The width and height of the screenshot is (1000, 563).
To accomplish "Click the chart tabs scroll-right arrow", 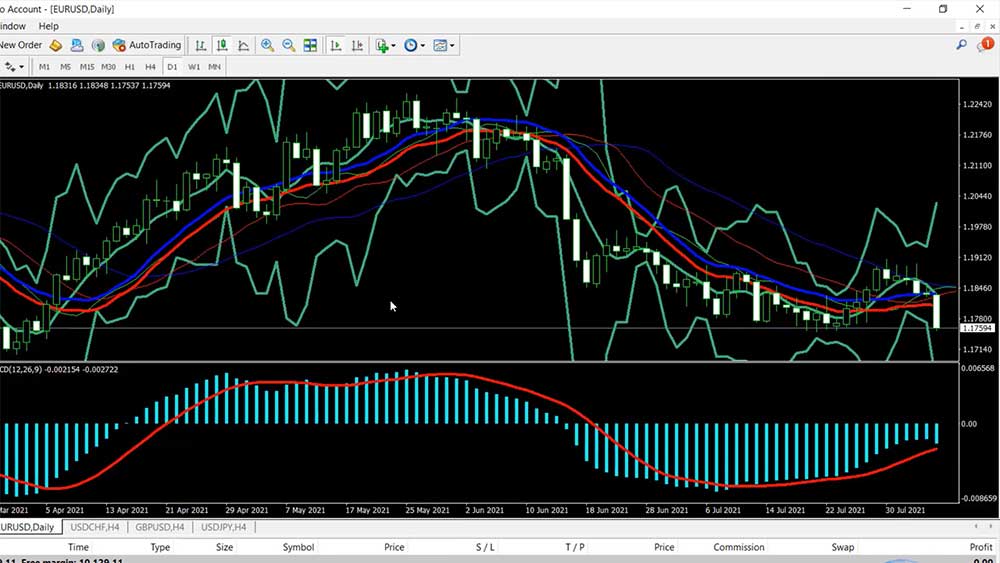I will 992,527.
